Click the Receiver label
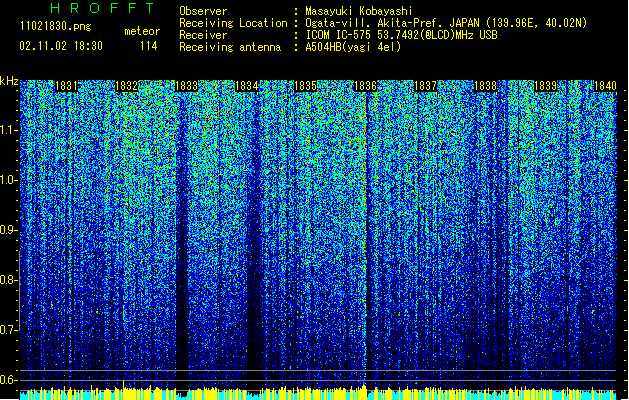 203,35
